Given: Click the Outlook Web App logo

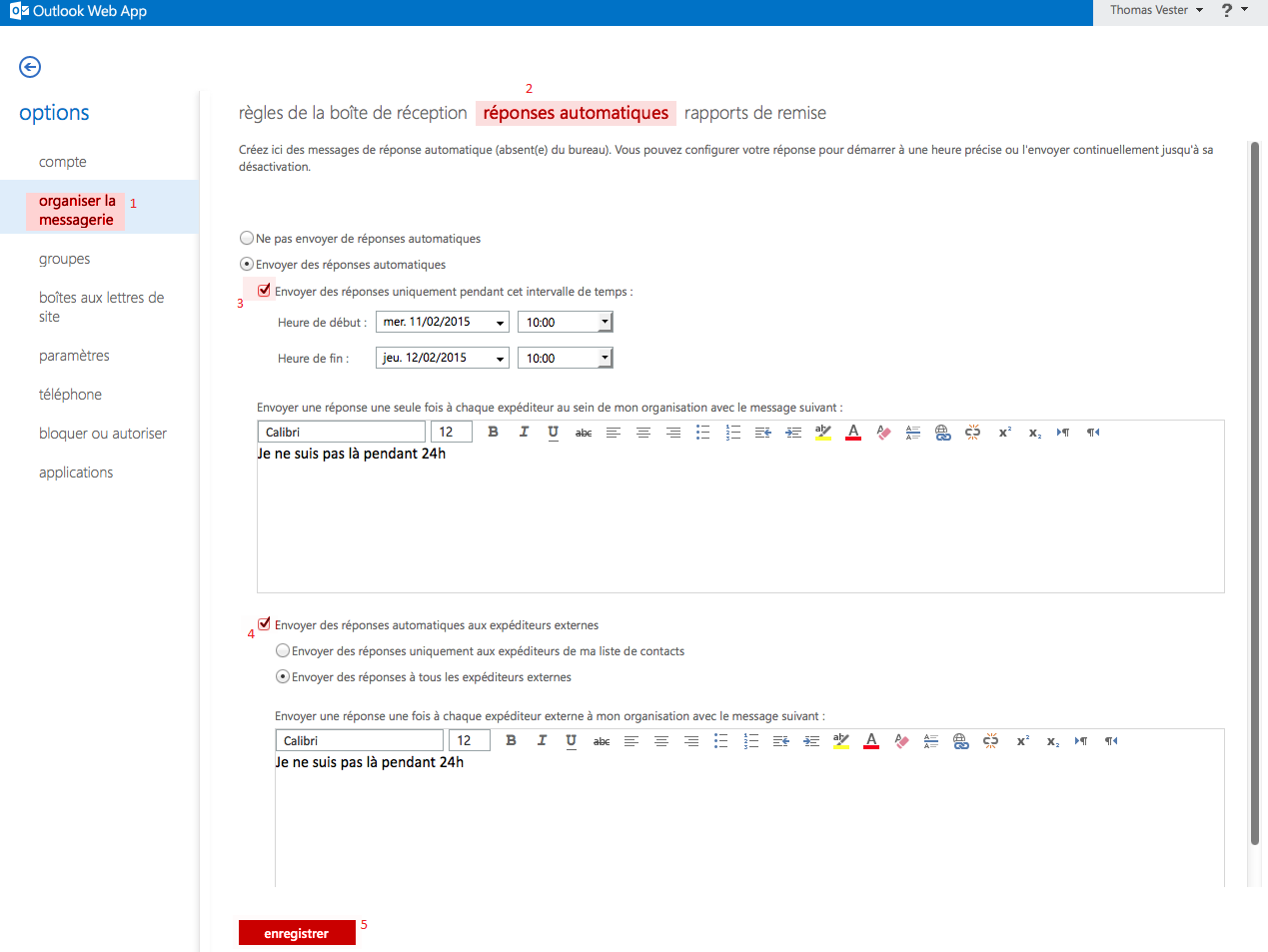Looking at the screenshot, I should click(x=78, y=11).
